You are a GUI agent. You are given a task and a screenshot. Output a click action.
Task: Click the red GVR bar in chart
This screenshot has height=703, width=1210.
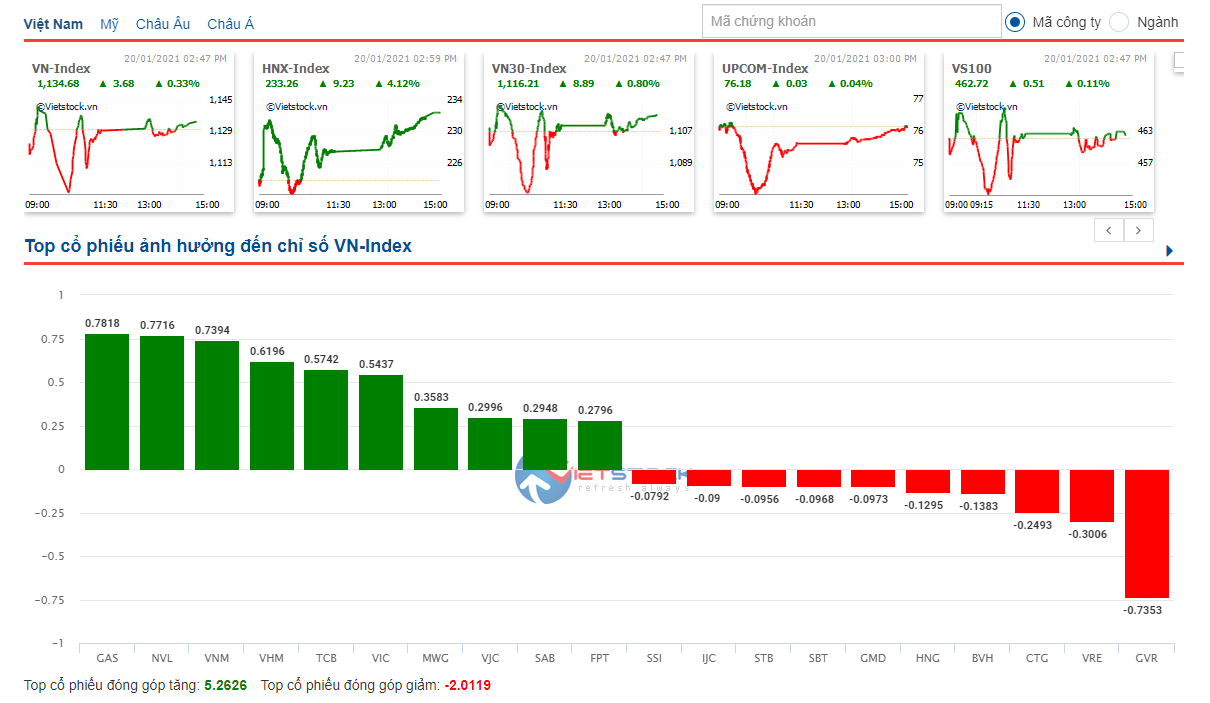click(1146, 533)
